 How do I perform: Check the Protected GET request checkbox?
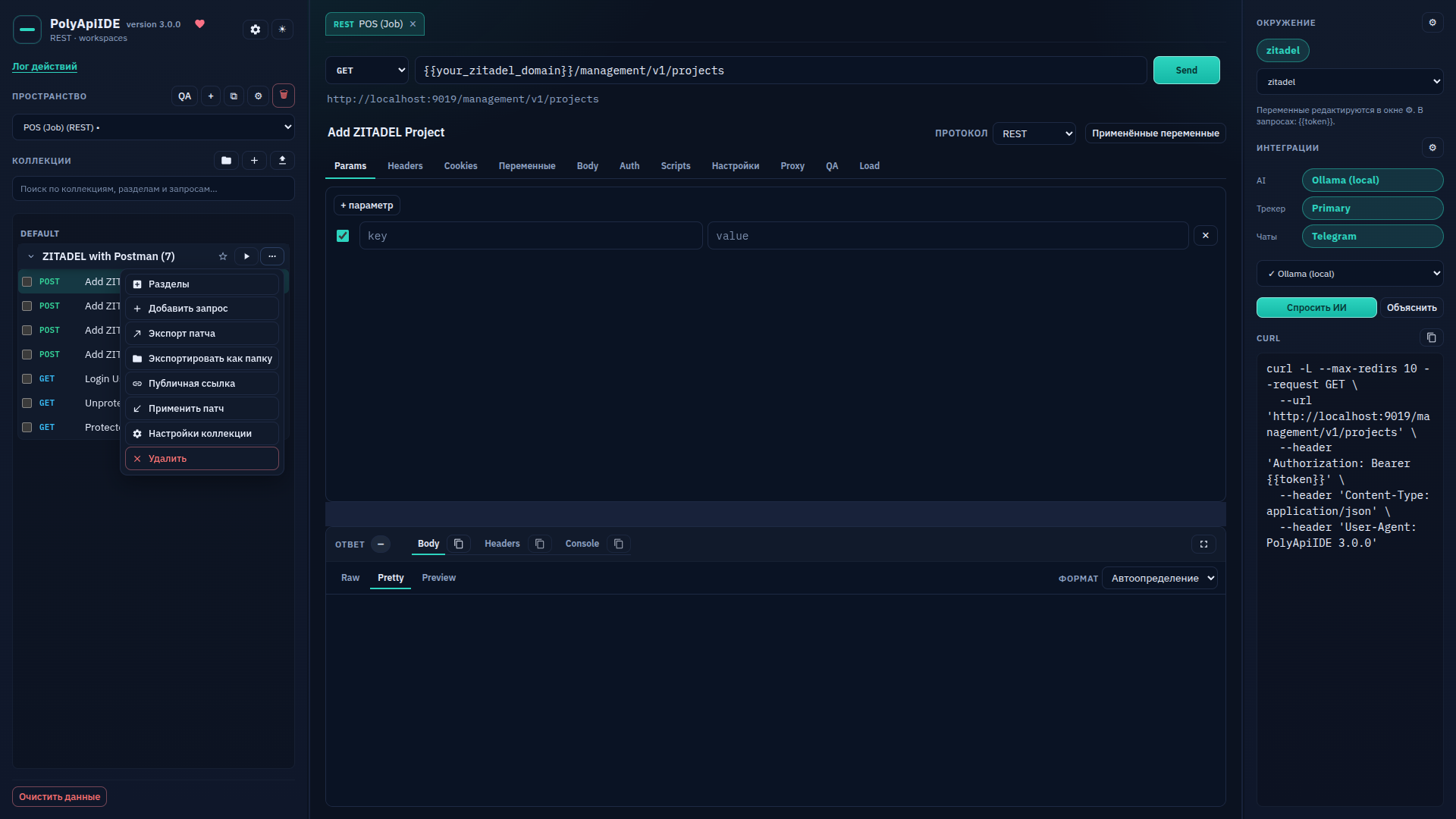[x=27, y=427]
